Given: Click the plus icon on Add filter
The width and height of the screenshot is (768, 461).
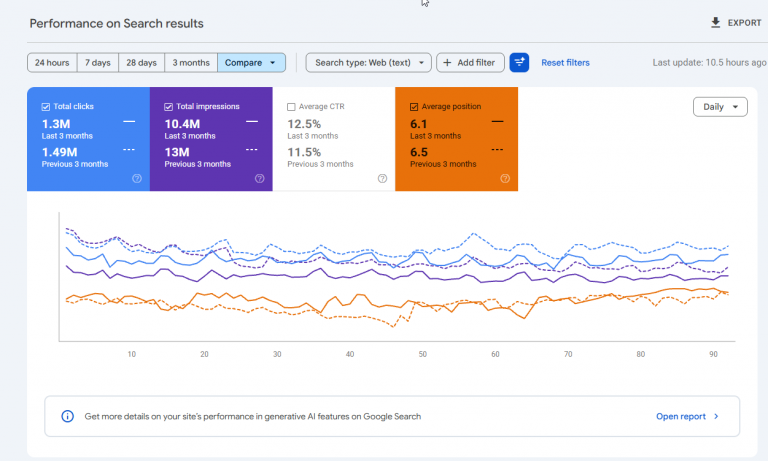Looking at the screenshot, I should (x=447, y=63).
